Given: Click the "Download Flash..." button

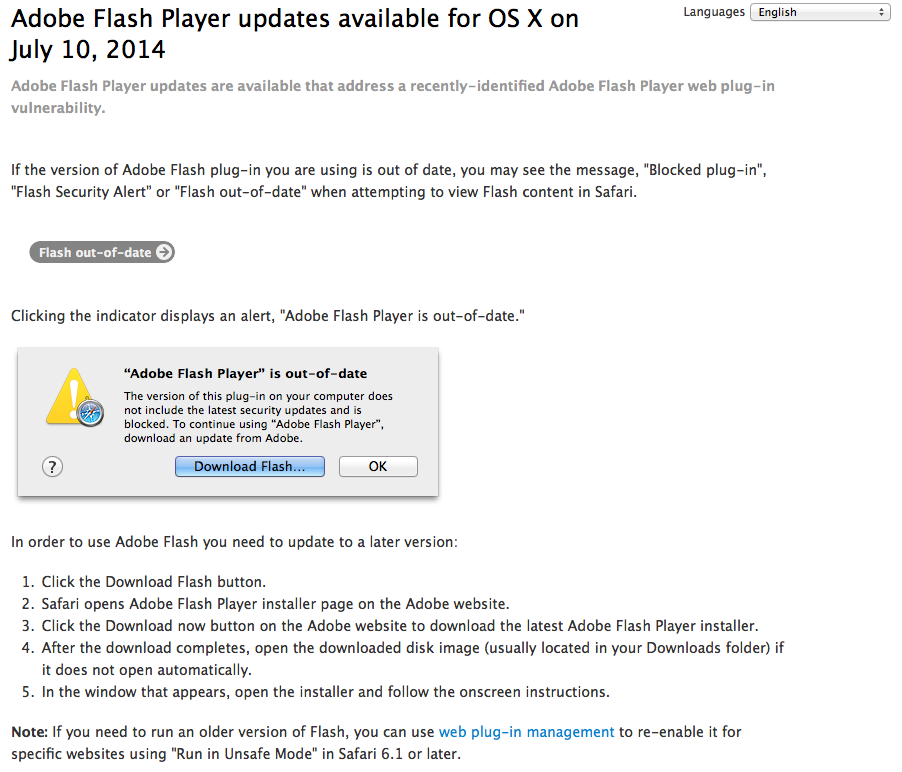Looking at the screenshot, I should [x=250, y=467].
